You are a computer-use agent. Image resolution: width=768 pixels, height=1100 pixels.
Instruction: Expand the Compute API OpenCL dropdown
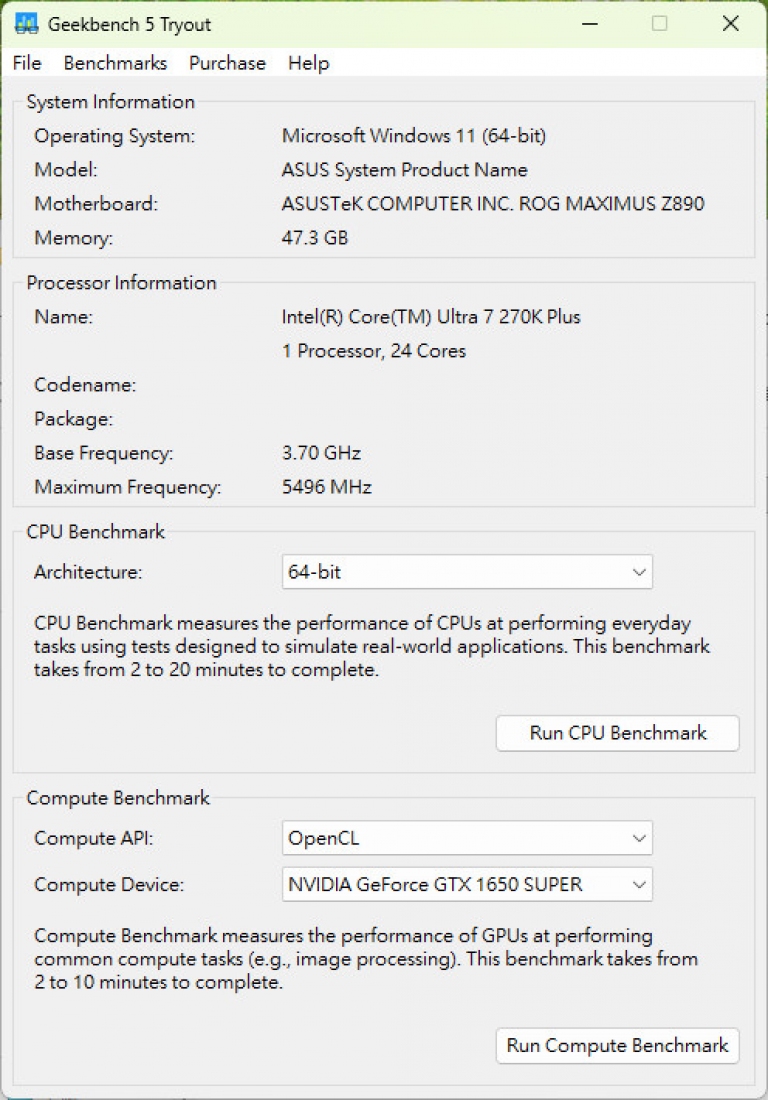click(x=467, y=838)
